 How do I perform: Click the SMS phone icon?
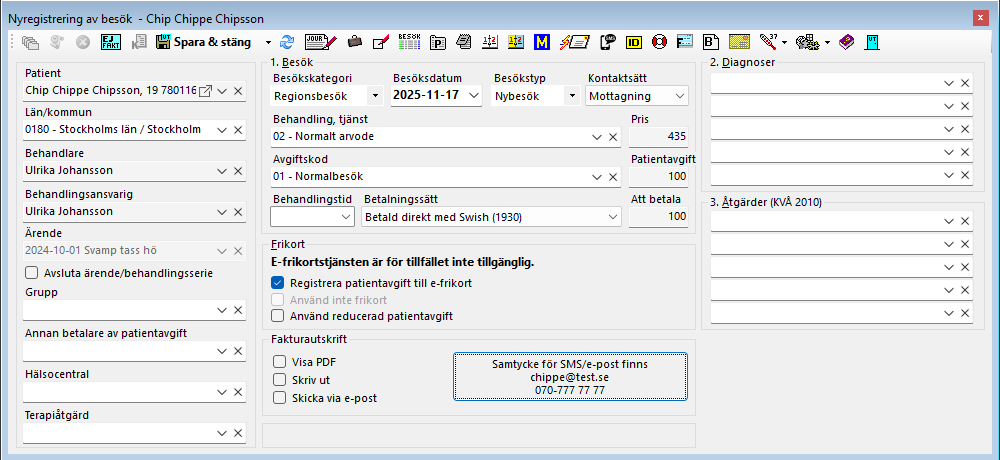pyautogui.click(x=606, y=42)
